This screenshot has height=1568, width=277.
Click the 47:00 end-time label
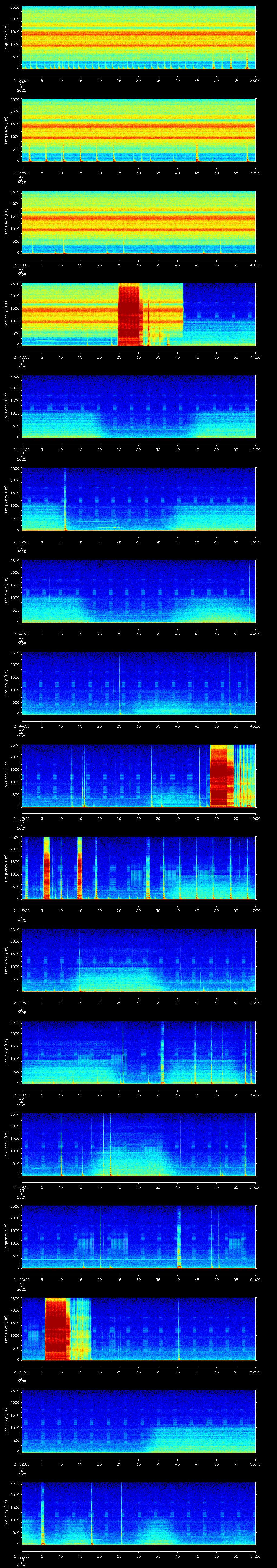[255, 910]
